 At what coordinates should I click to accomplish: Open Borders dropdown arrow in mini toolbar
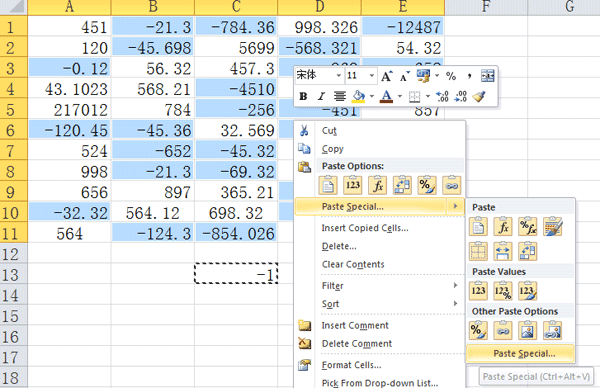tap(427, 96)
